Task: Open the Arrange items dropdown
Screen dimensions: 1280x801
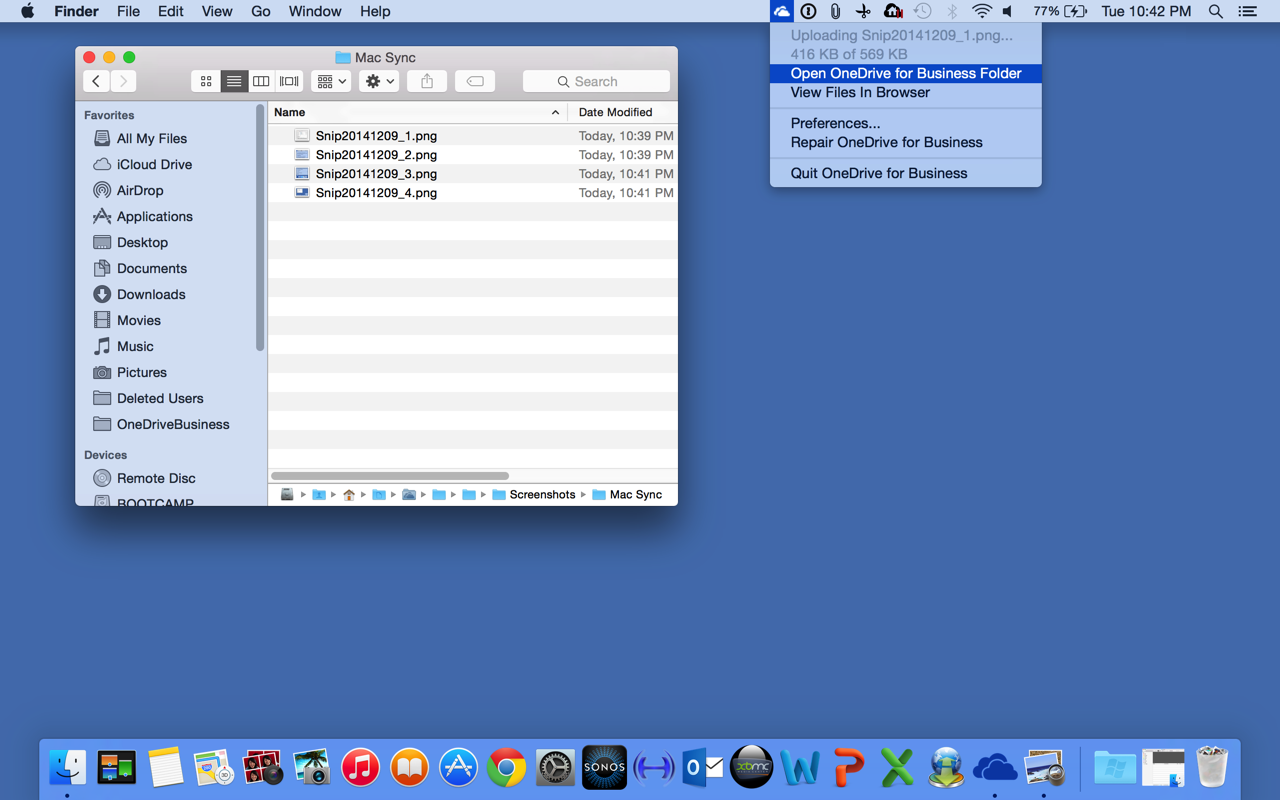Action: pyautogui.click(x=331, y=82)
